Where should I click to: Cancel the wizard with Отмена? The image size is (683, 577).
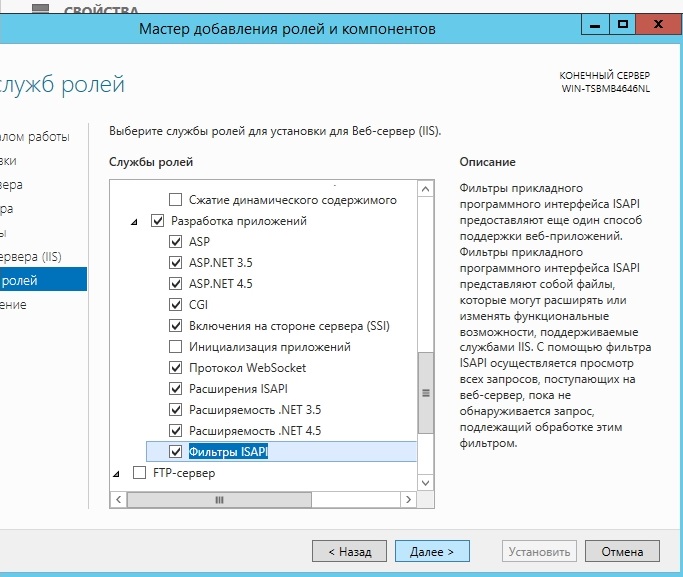(x=622, y=551)
